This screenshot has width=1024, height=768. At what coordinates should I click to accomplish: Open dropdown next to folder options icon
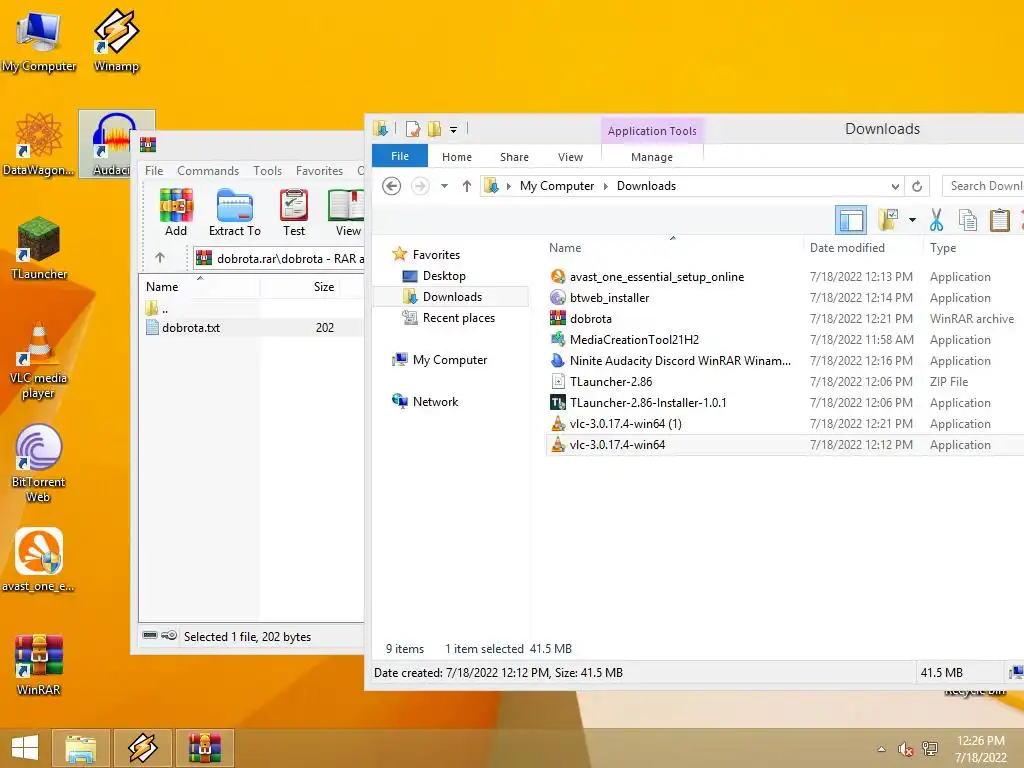pos(912,220)
